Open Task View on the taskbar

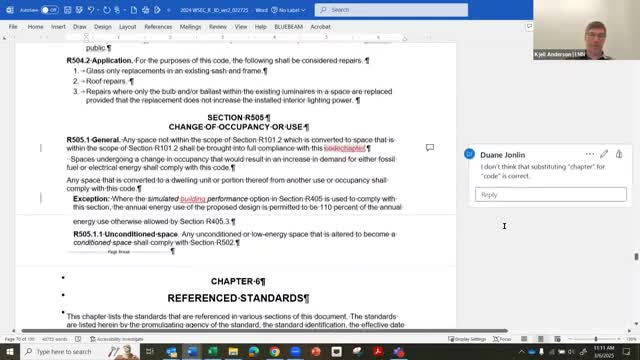coord(150,351)
